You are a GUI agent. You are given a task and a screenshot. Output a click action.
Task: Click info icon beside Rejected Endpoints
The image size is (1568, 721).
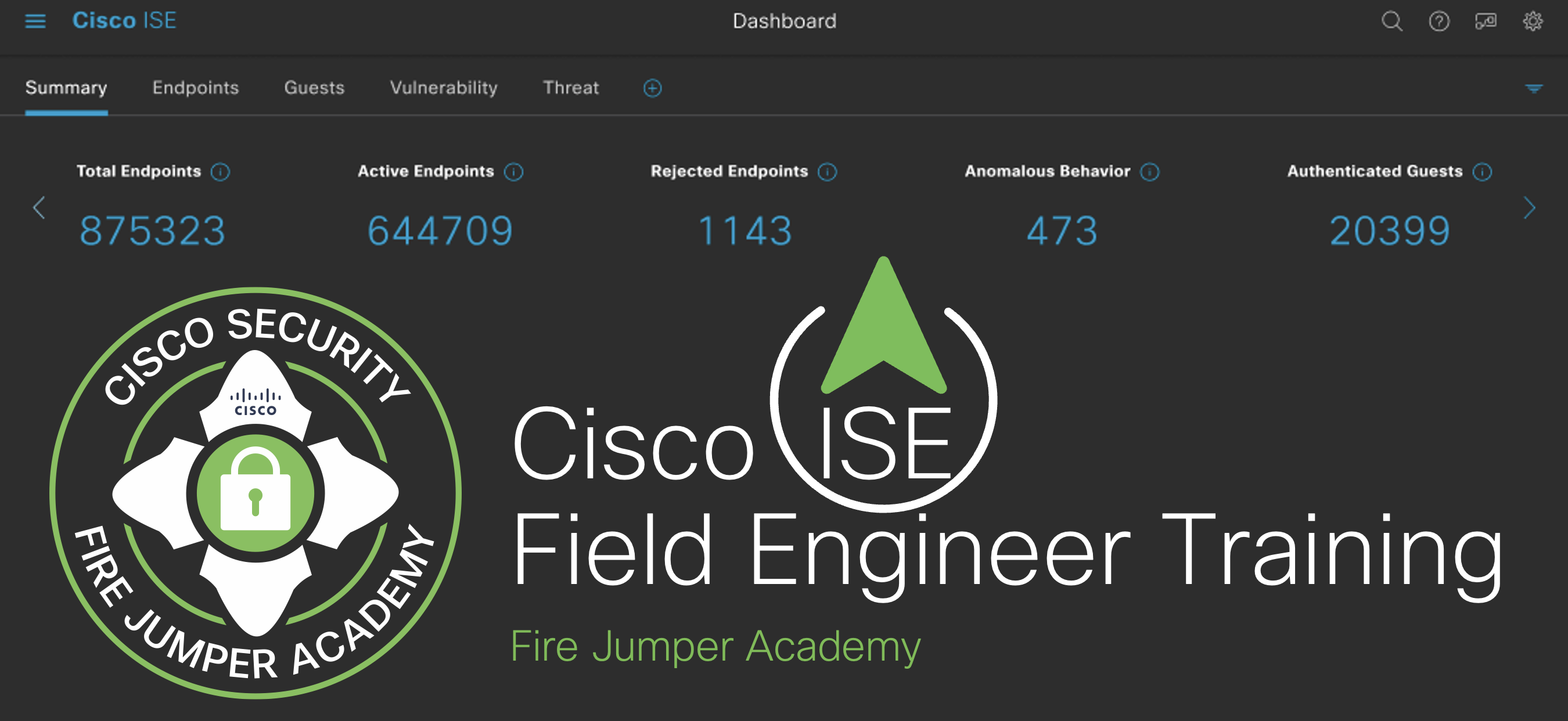point(827,172)
